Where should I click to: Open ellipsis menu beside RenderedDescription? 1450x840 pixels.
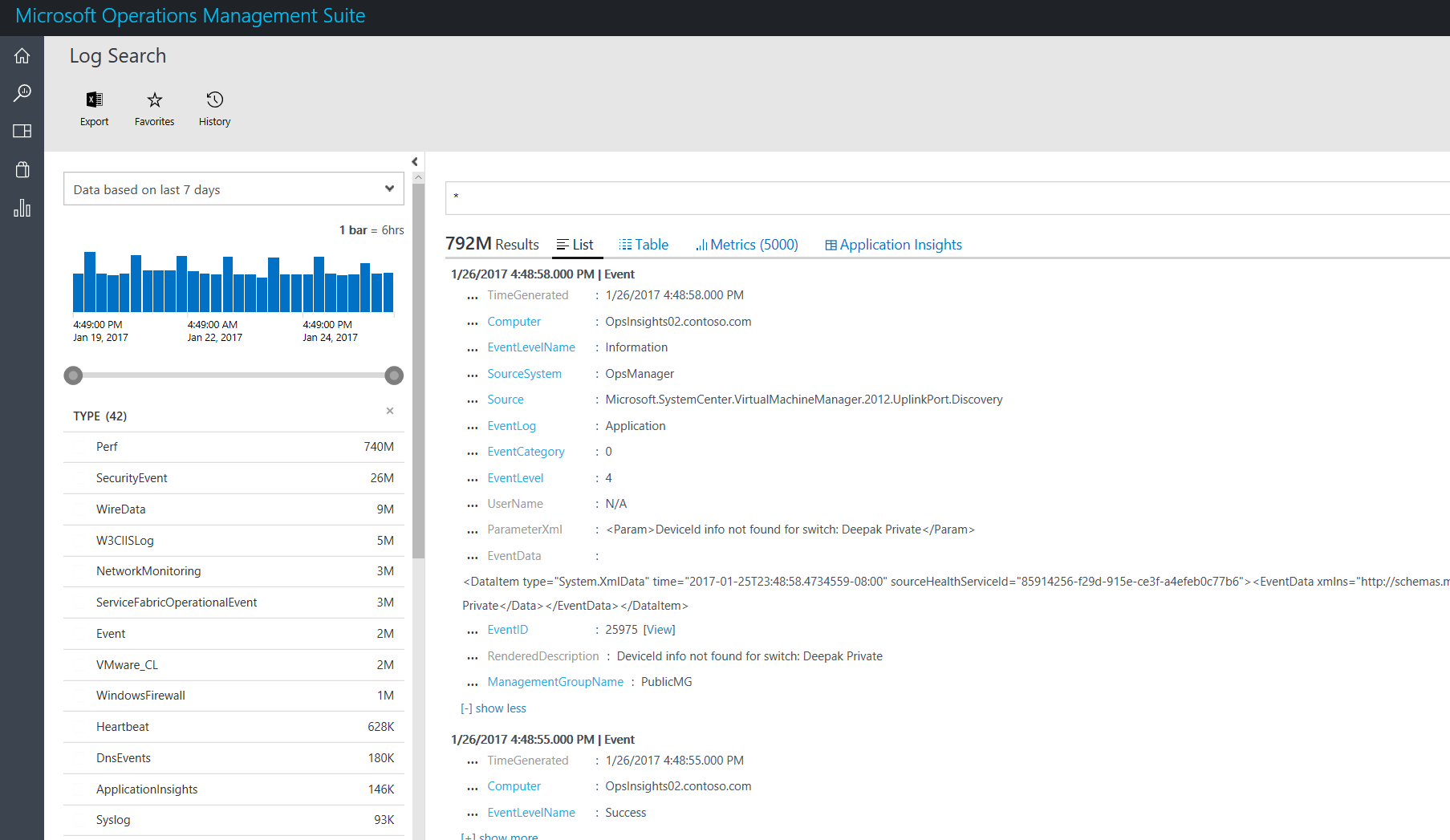(473, 658)
